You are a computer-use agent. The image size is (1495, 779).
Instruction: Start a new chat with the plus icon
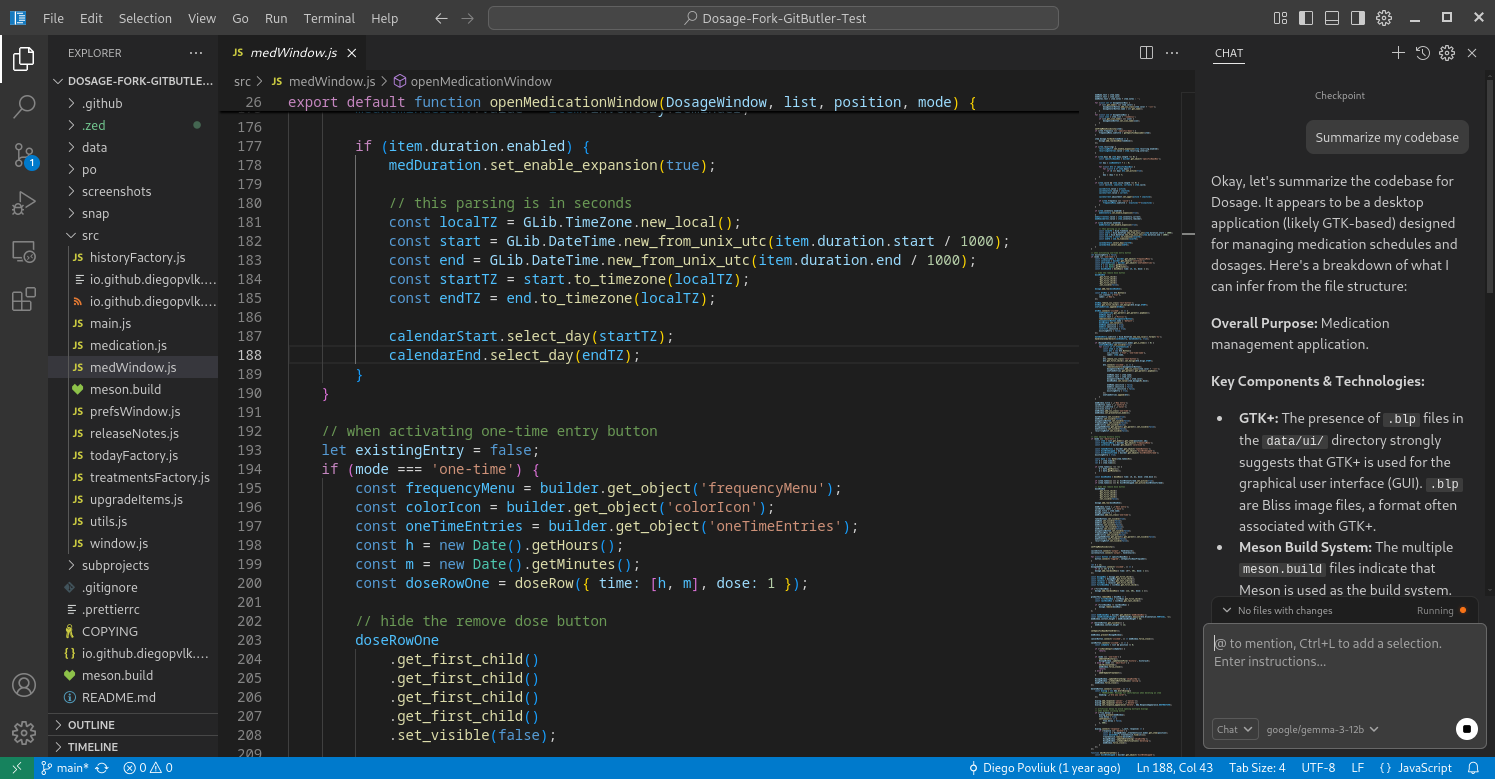click(1399, 53)
